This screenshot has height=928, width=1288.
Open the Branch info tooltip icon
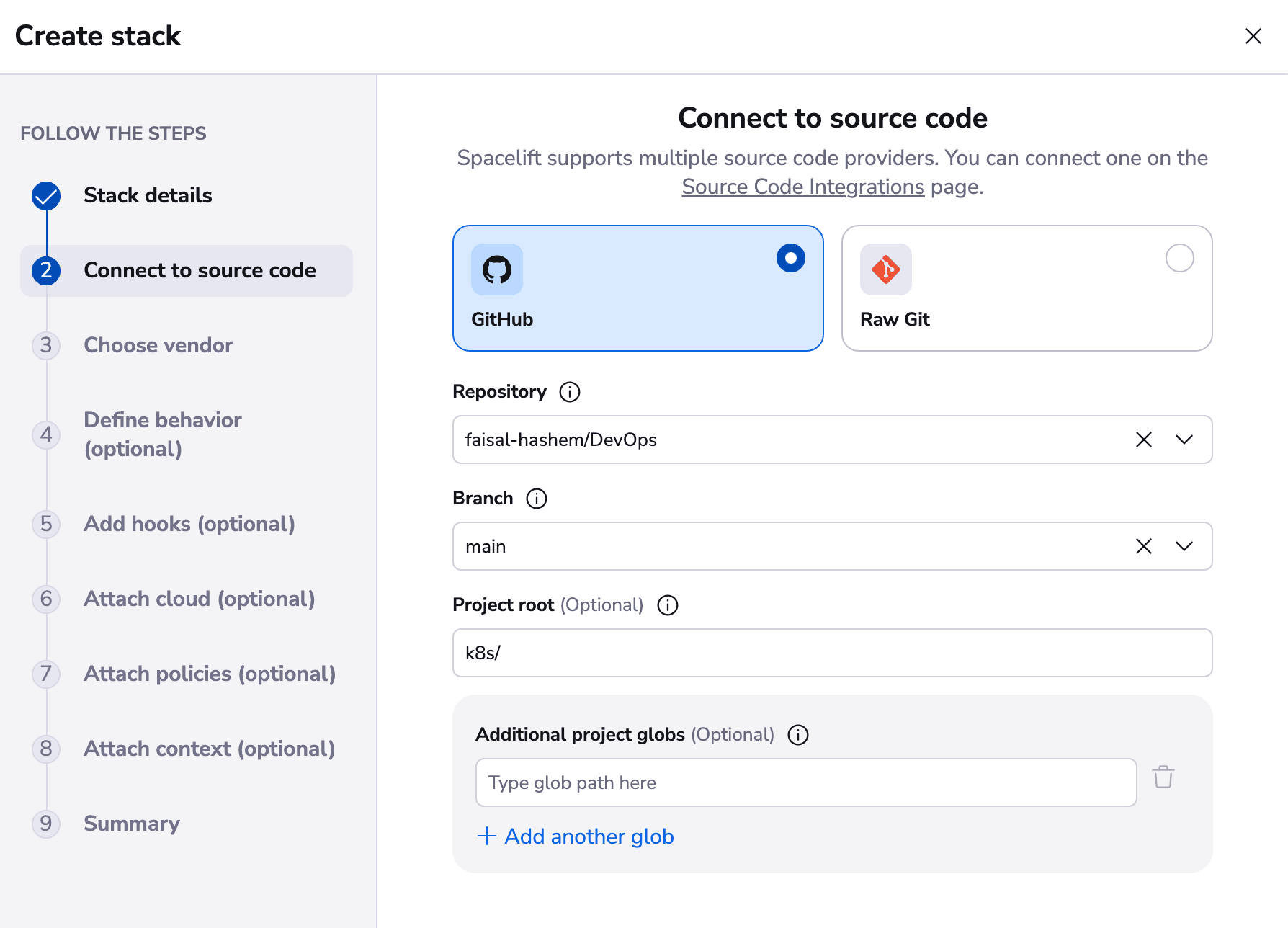click(x=537, y=499)
